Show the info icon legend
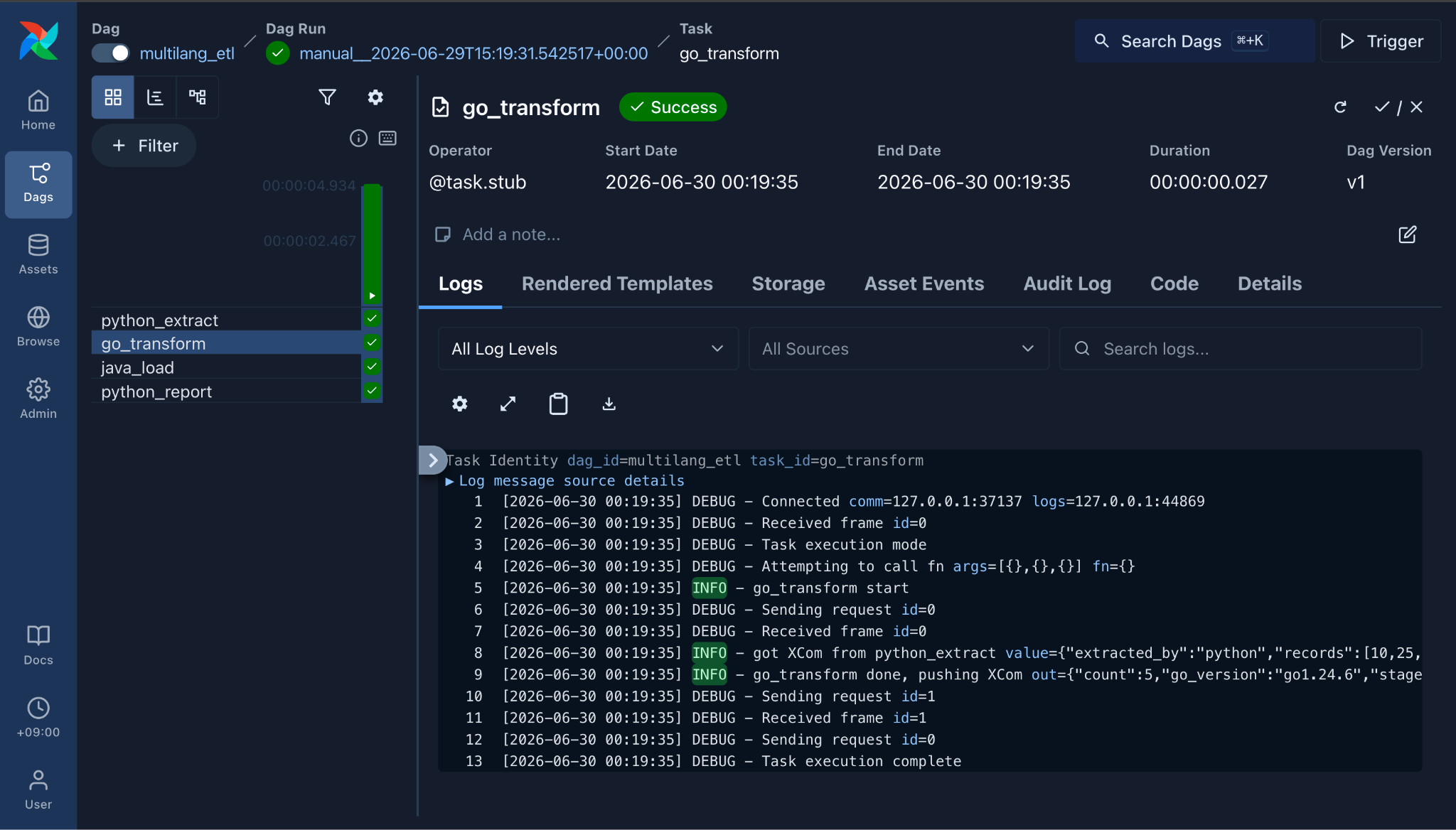Screen dimensions: 1456x830 point(358,138)
